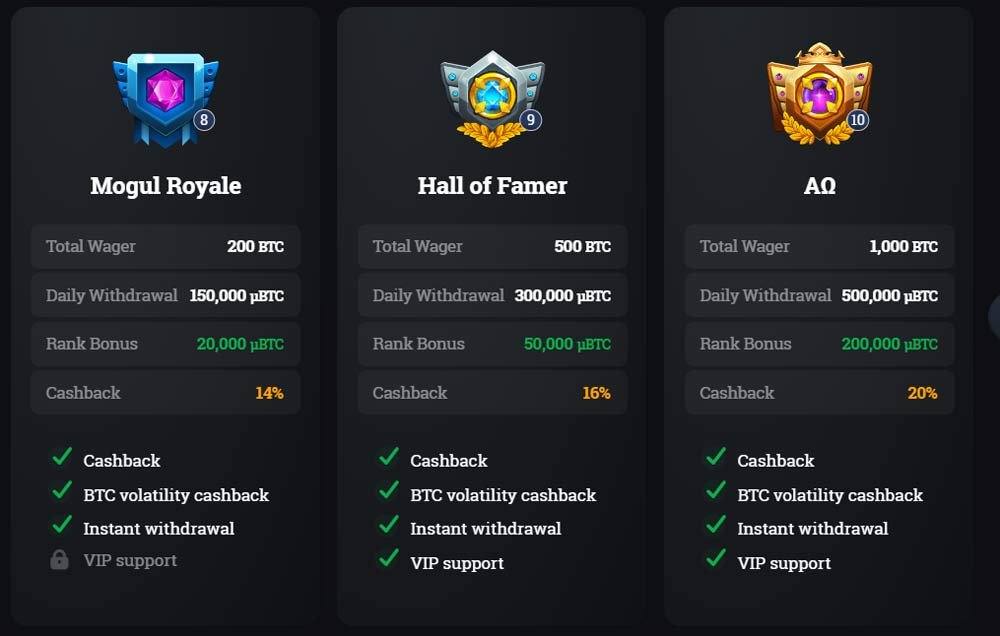Screen dimensions: 1000x636
Task: Click Hall of Famer BTC volatility checkmark
Action: (388, 490)
